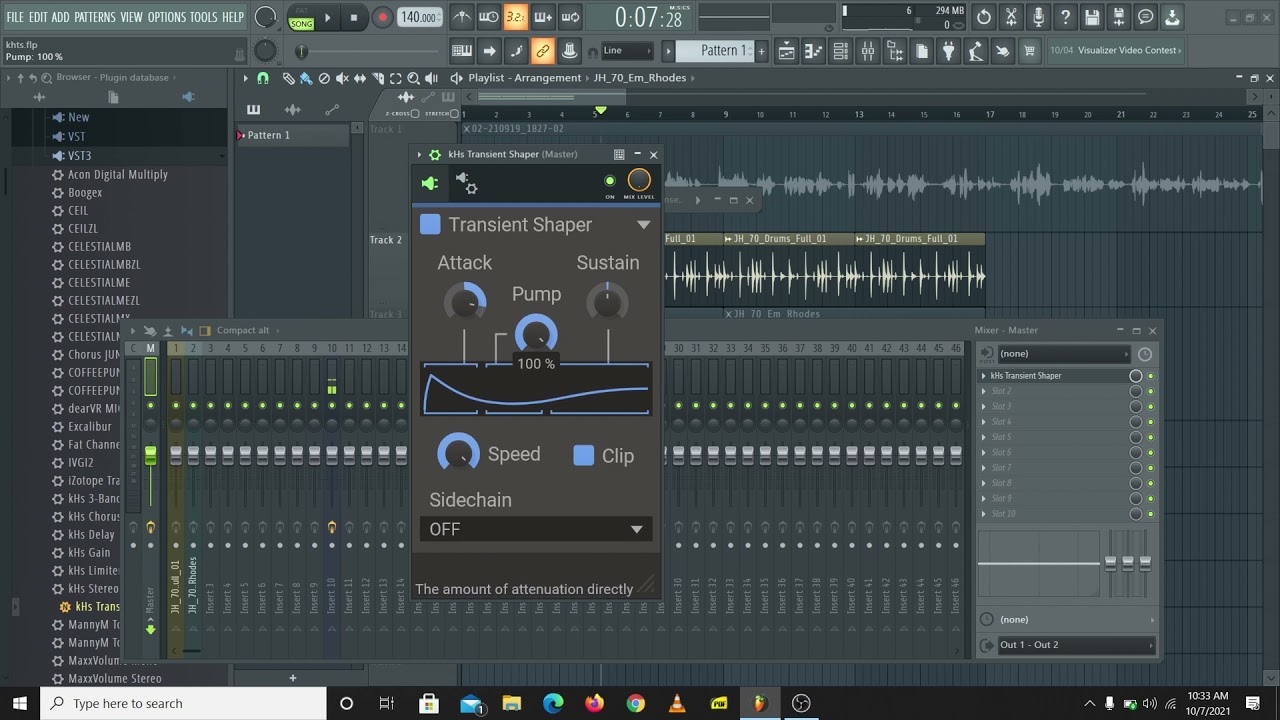Open the Transient Shaper header dropdown arrow
Screen dimensions: 1280x720
pyautogui.click(x=644, y=225)
